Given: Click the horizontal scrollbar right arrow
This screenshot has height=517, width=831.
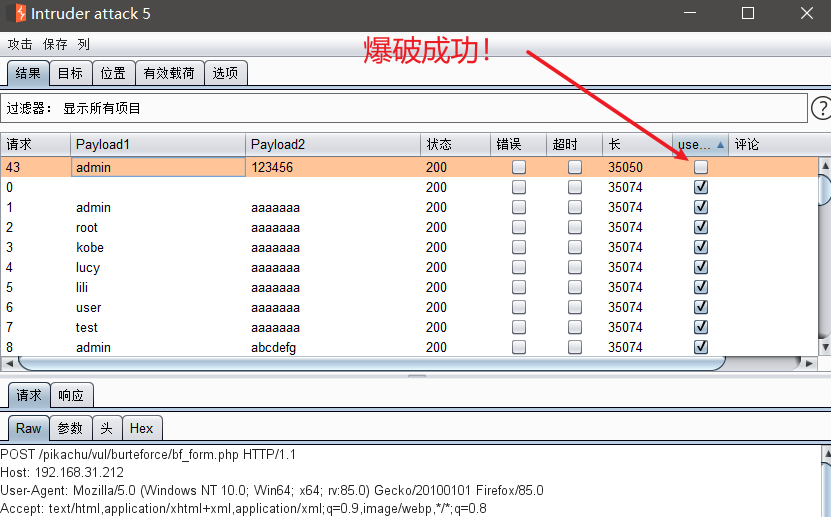Looking at the screenshot, I should coord(809,363).
